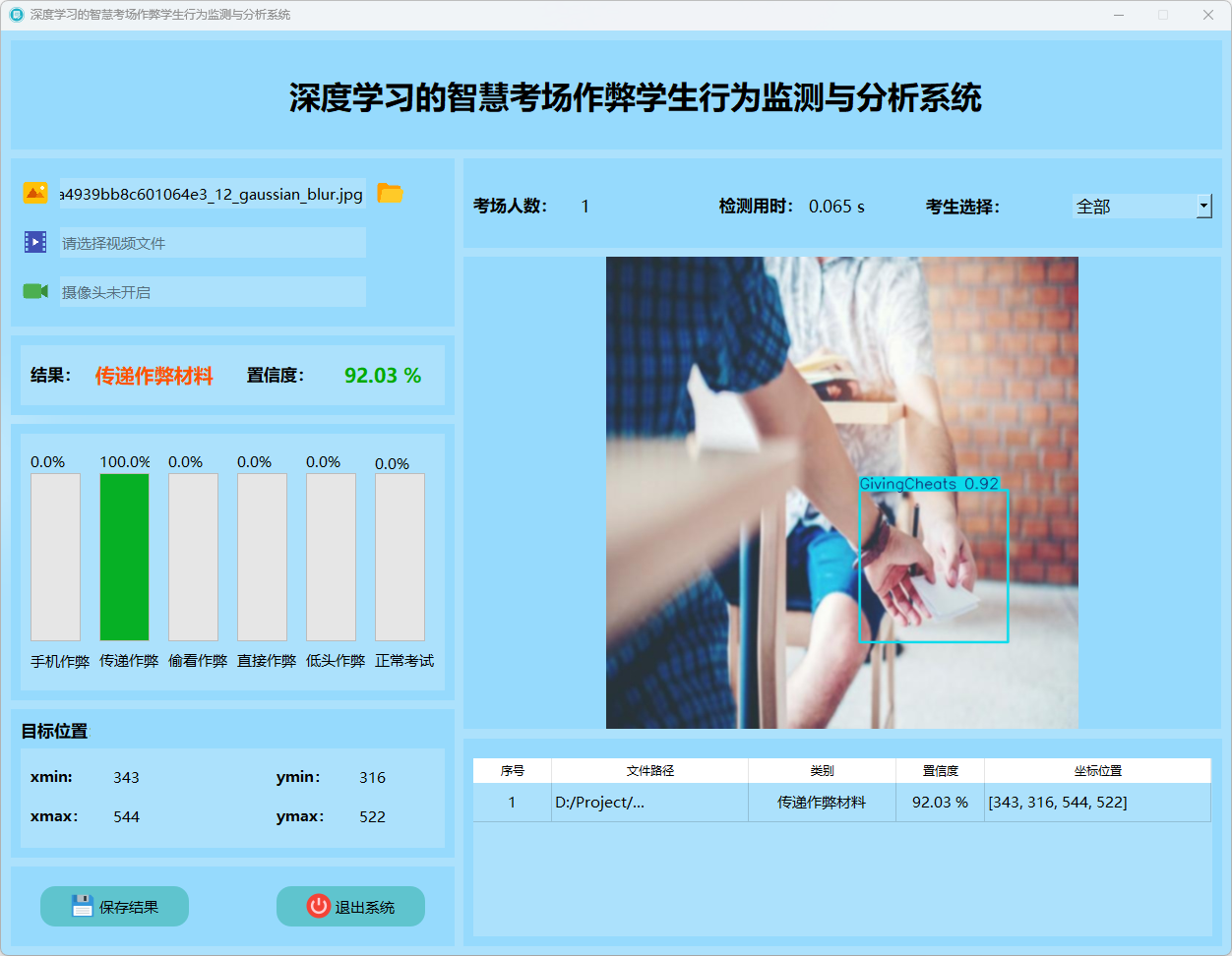This screenshot has width=1232, height=956.
Task: Open the folder browse icon
Action: 391,194
